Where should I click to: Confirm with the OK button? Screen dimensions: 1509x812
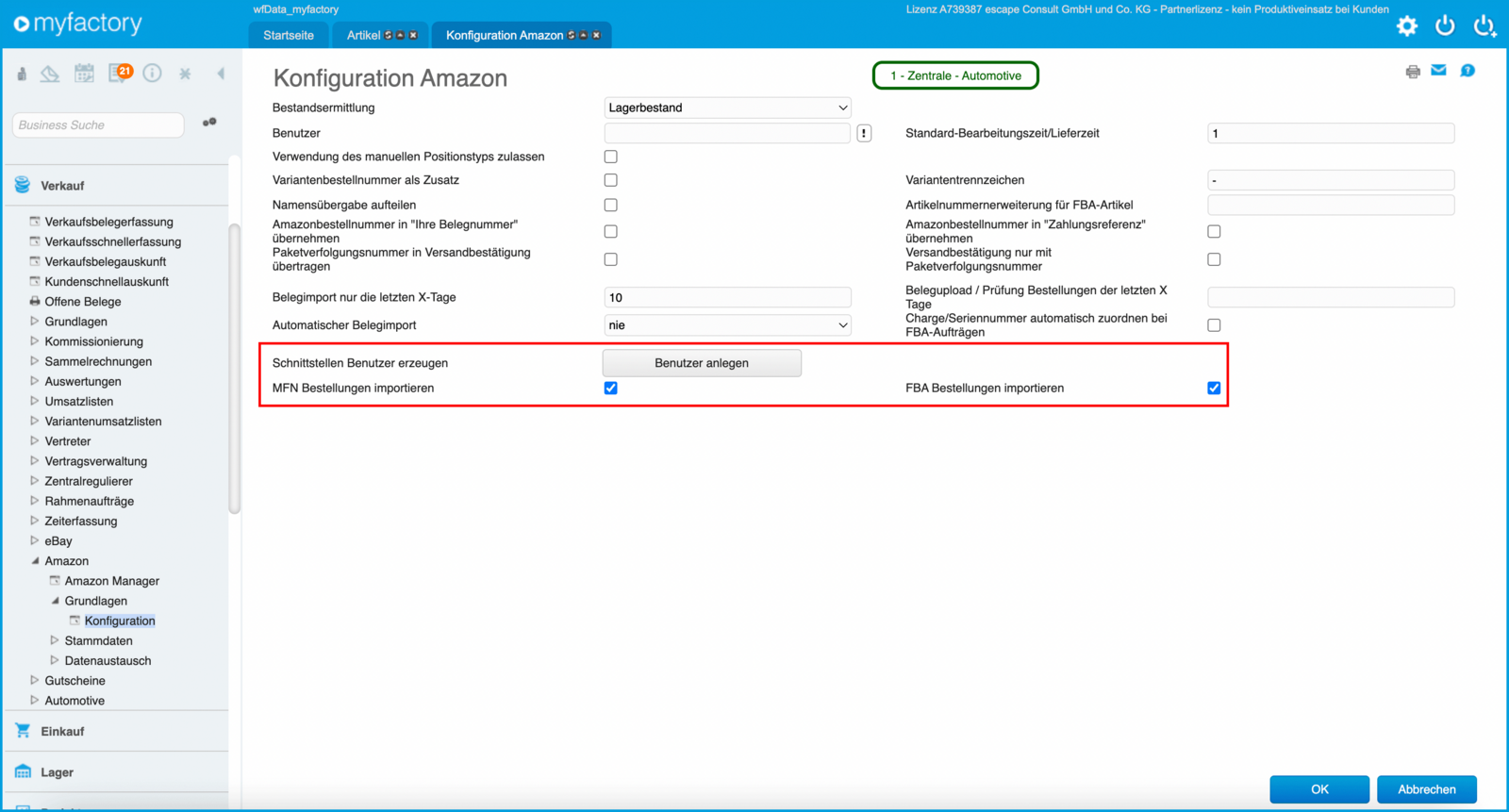(1319, 789)
